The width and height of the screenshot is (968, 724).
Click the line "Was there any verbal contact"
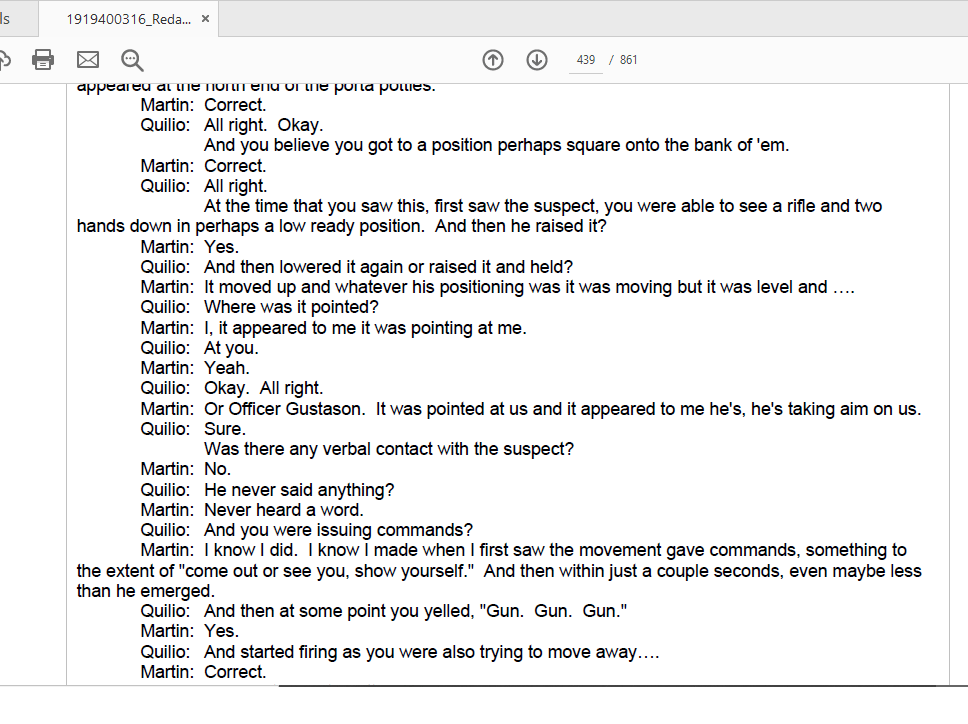(388, 449)
